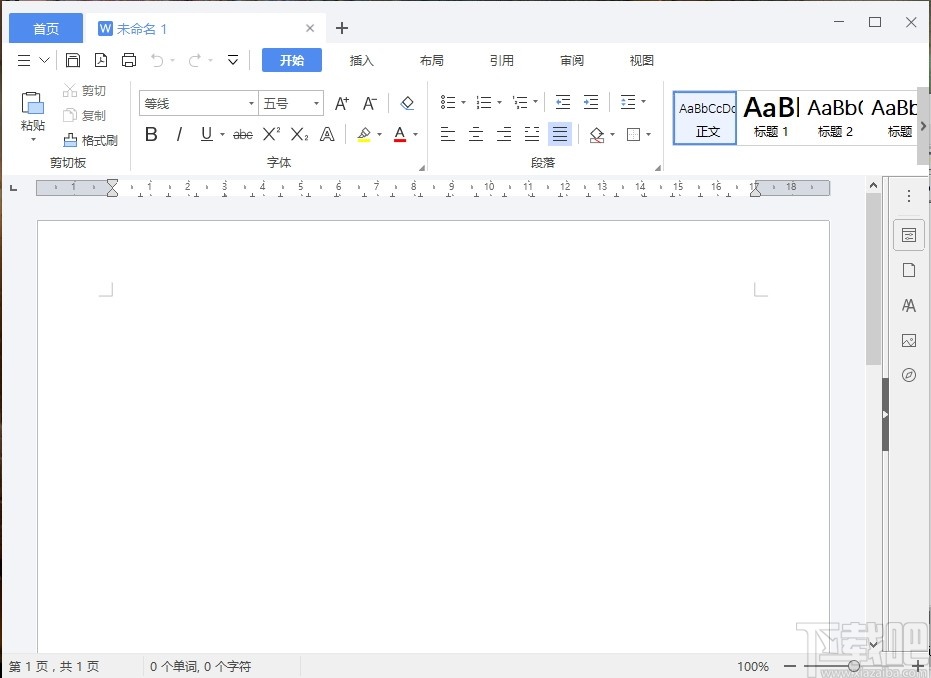Enable center paragraph alignment
931x678 pixels.
[x=476, y=133]
